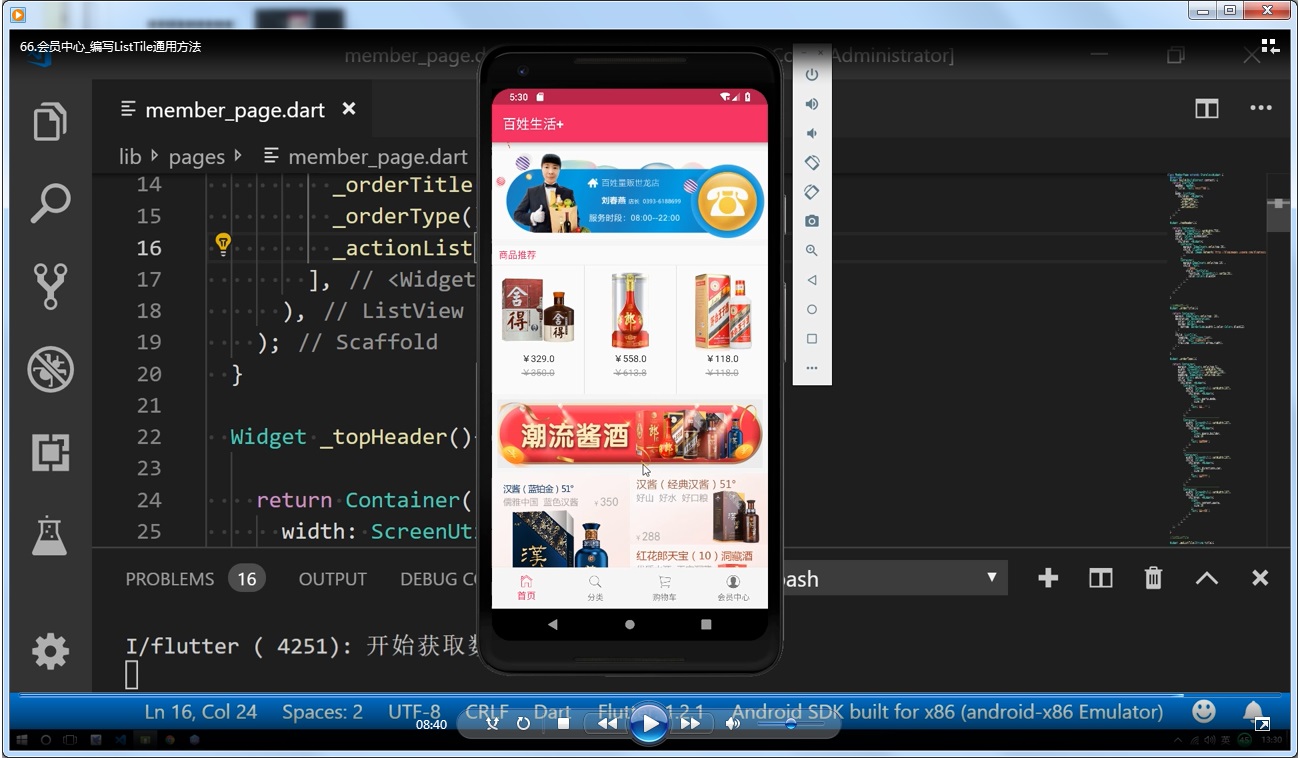Image resolution: width=1300 pixels, height=758 pixels.
Task: Open the VS Code Explorer files icon
Action: pyautogui.click(x=50, y=121)
